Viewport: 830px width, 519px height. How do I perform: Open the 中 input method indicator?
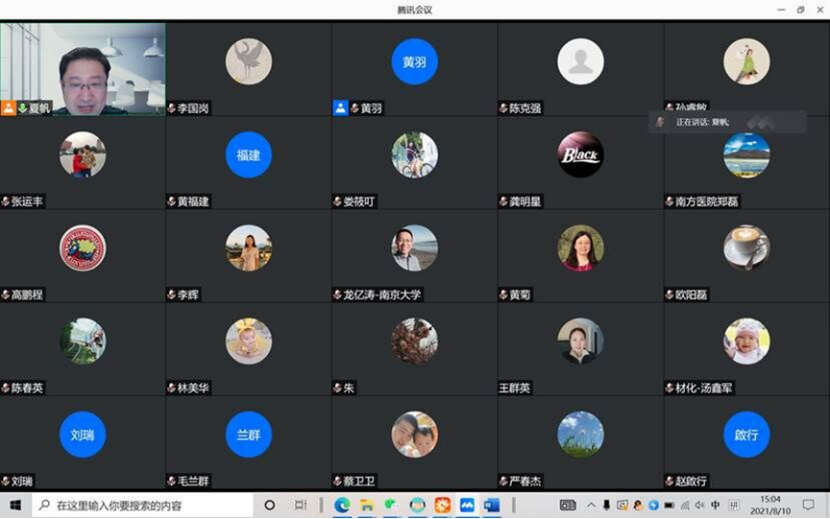tap(715, 505)
